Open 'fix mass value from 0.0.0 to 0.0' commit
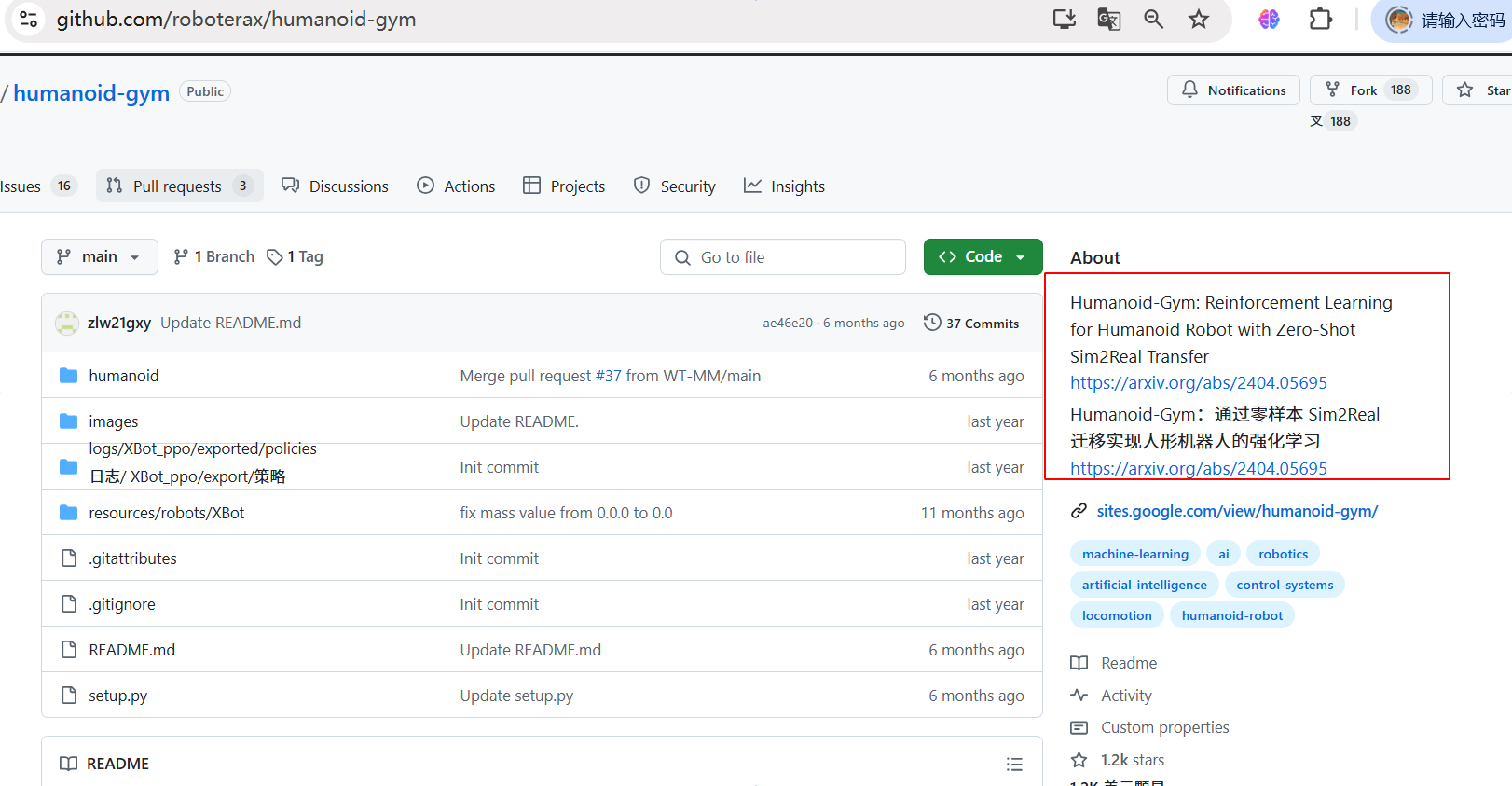This screenshot has height=786, width=1512. [566, 513]
